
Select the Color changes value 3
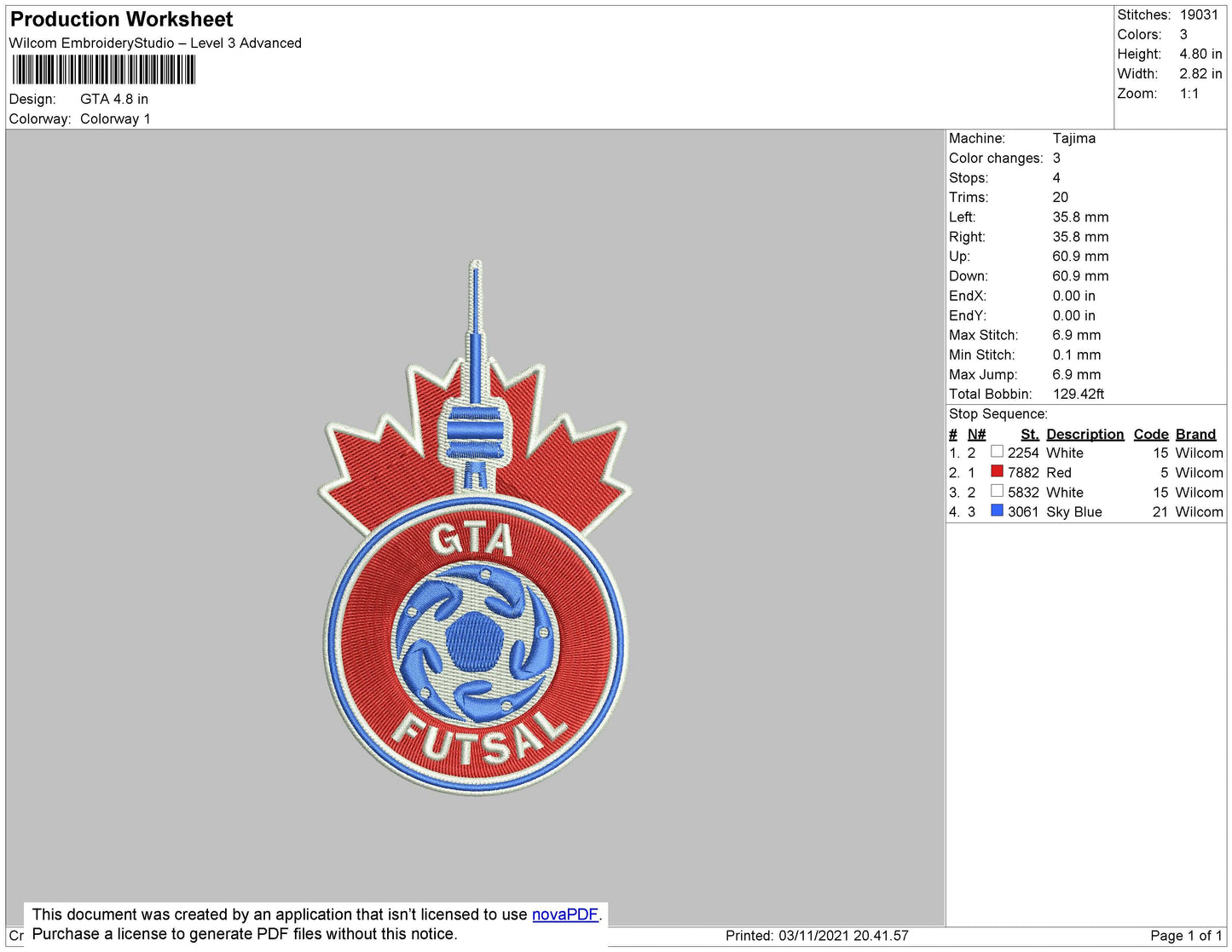[1057, 159]
